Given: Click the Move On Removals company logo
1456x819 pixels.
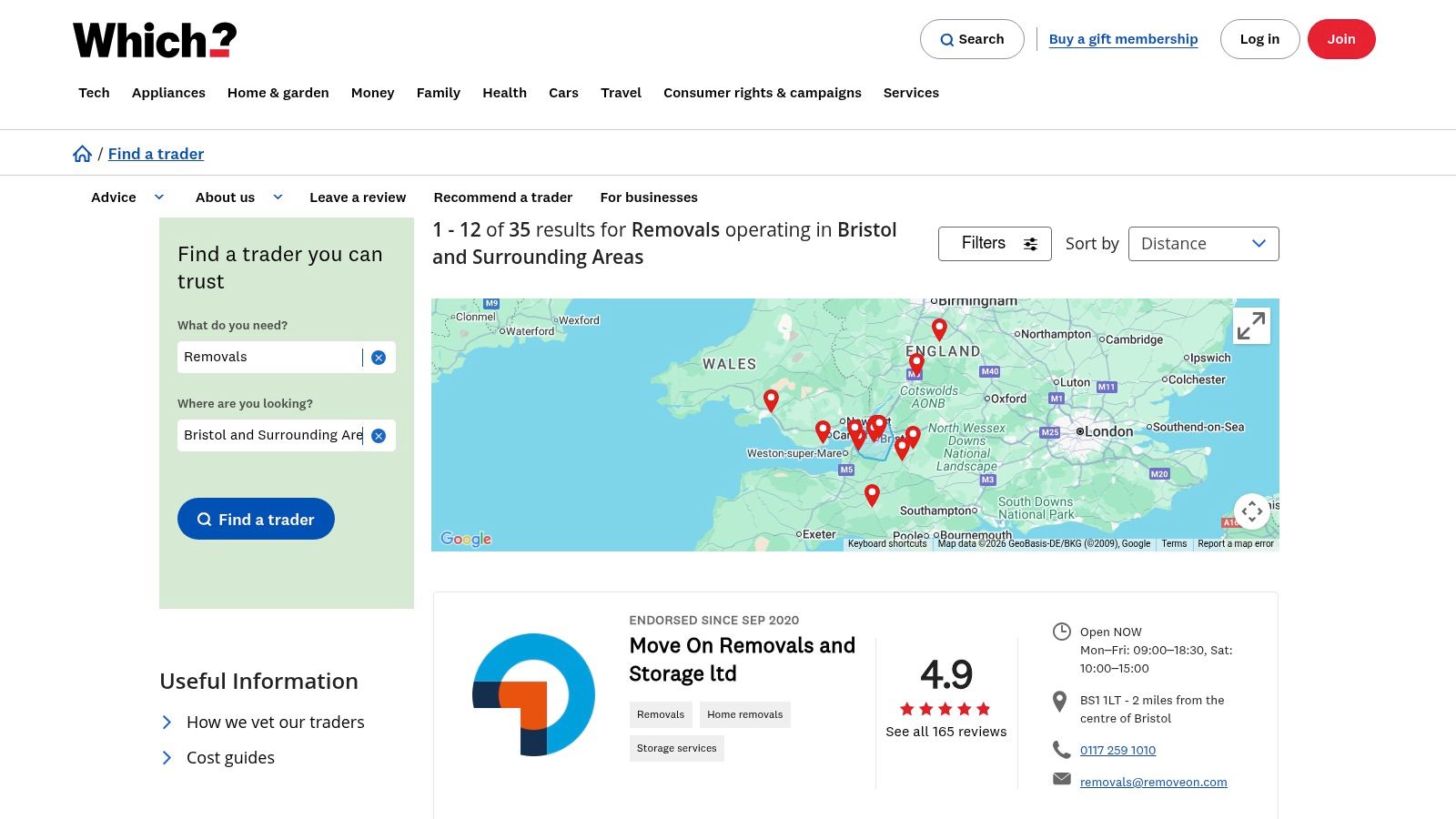Looking at the screenshot, I should (533, 693).
